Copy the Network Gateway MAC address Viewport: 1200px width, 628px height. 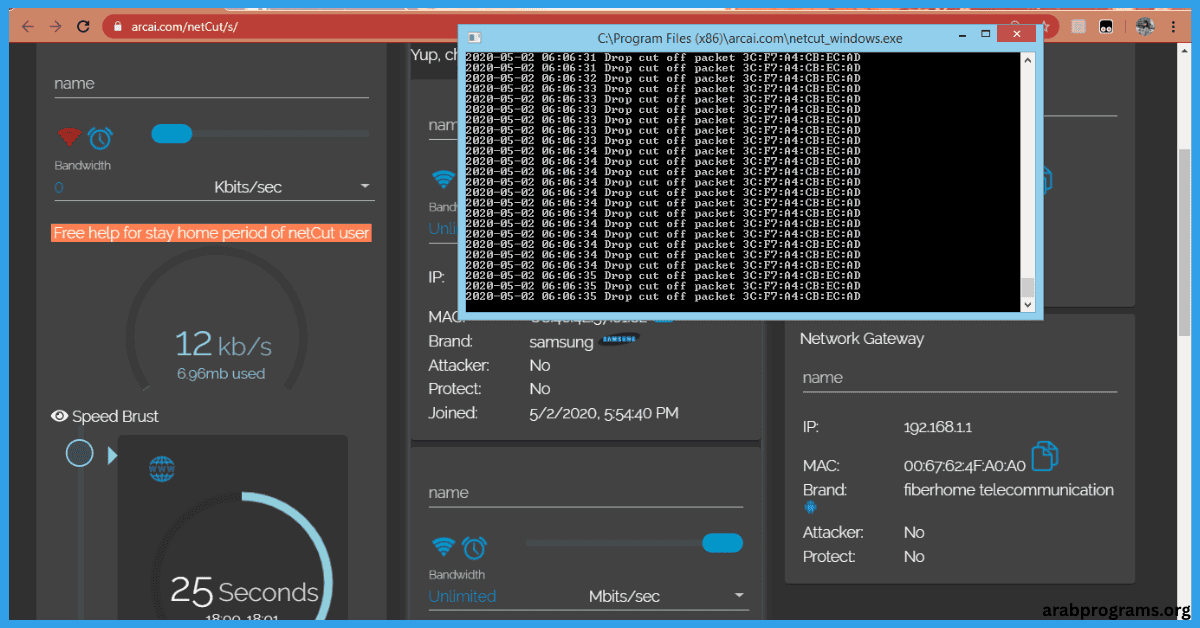[x=1044, y=456]
